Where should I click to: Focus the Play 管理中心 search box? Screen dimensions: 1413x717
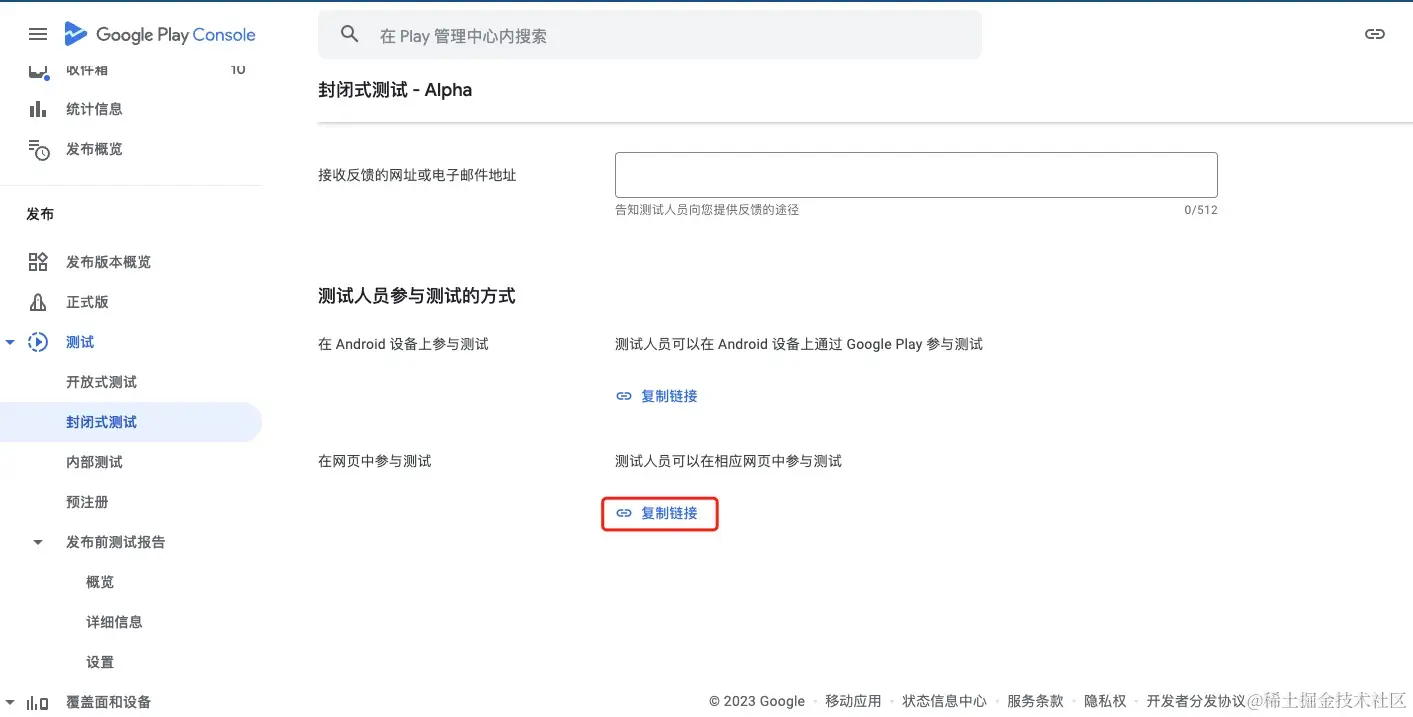650,35
